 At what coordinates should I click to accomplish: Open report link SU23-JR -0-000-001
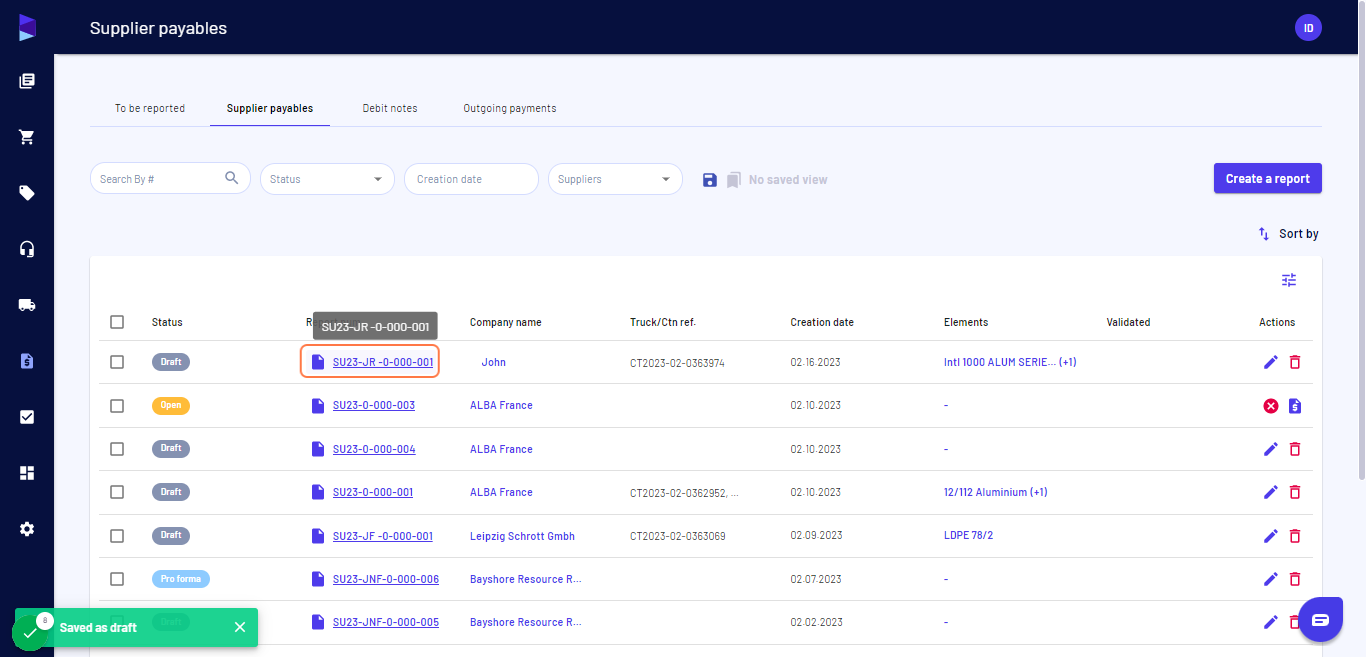pyautogui.click(x=383, y=362)
